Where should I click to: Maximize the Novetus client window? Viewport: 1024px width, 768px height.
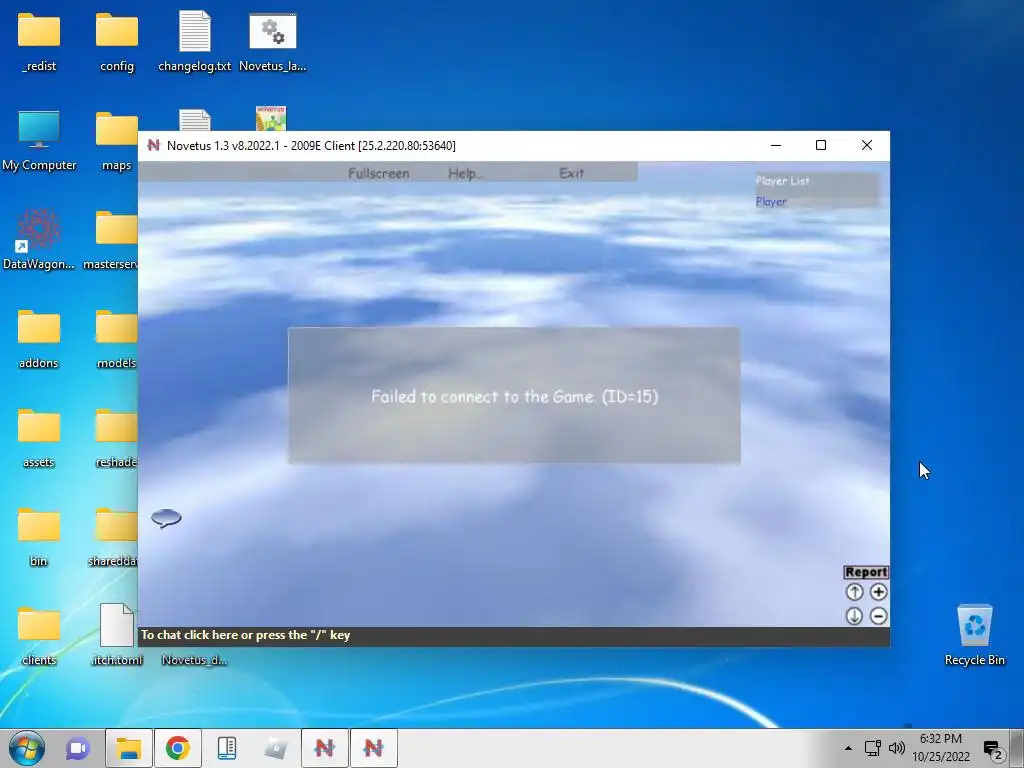(821, 145)
